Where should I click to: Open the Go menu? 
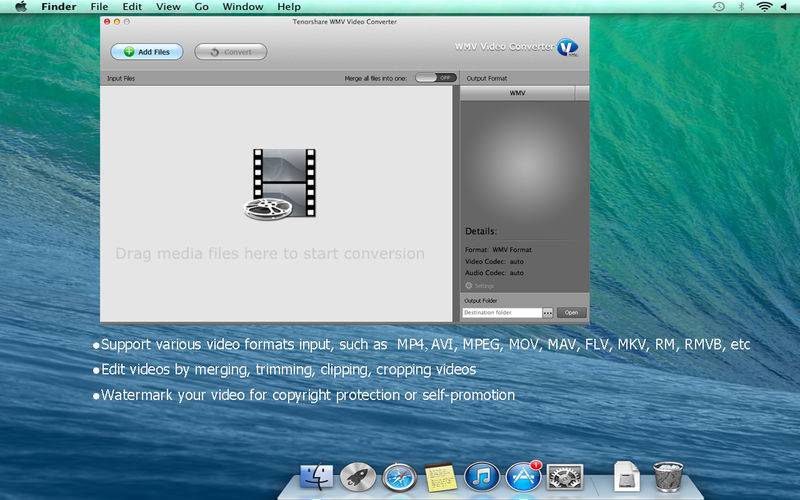pos(202,7)
